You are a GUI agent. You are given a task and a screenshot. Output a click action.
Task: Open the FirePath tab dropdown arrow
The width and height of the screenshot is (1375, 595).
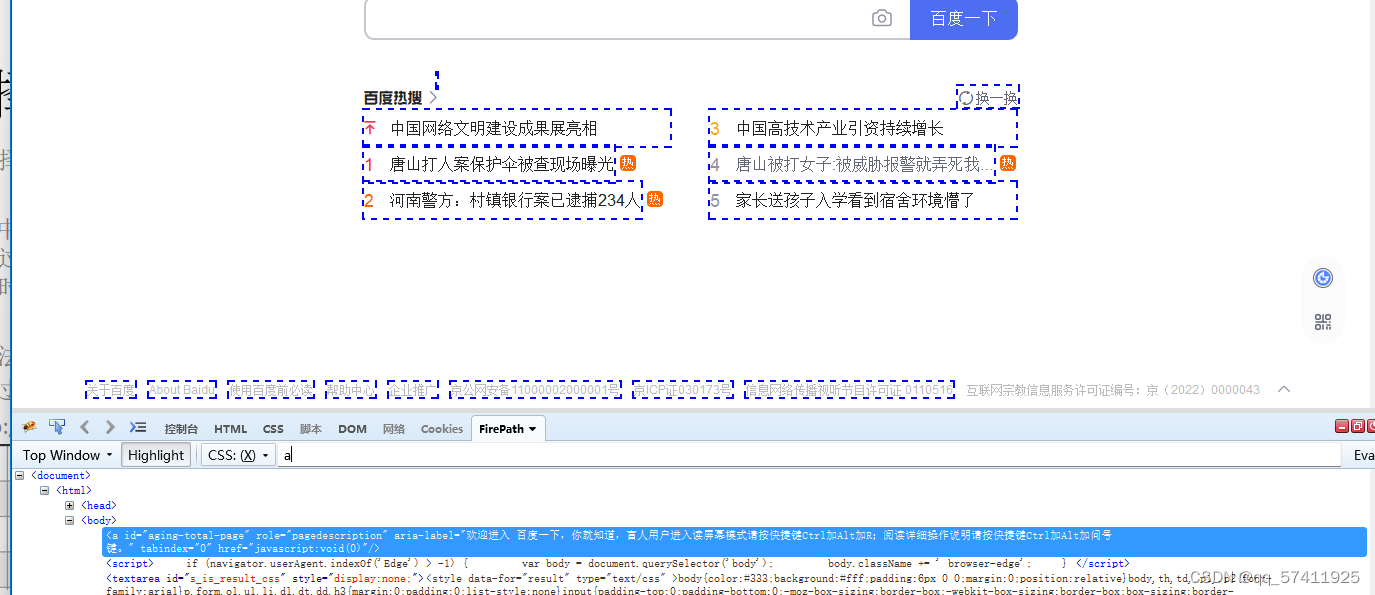tap(531, 428)
